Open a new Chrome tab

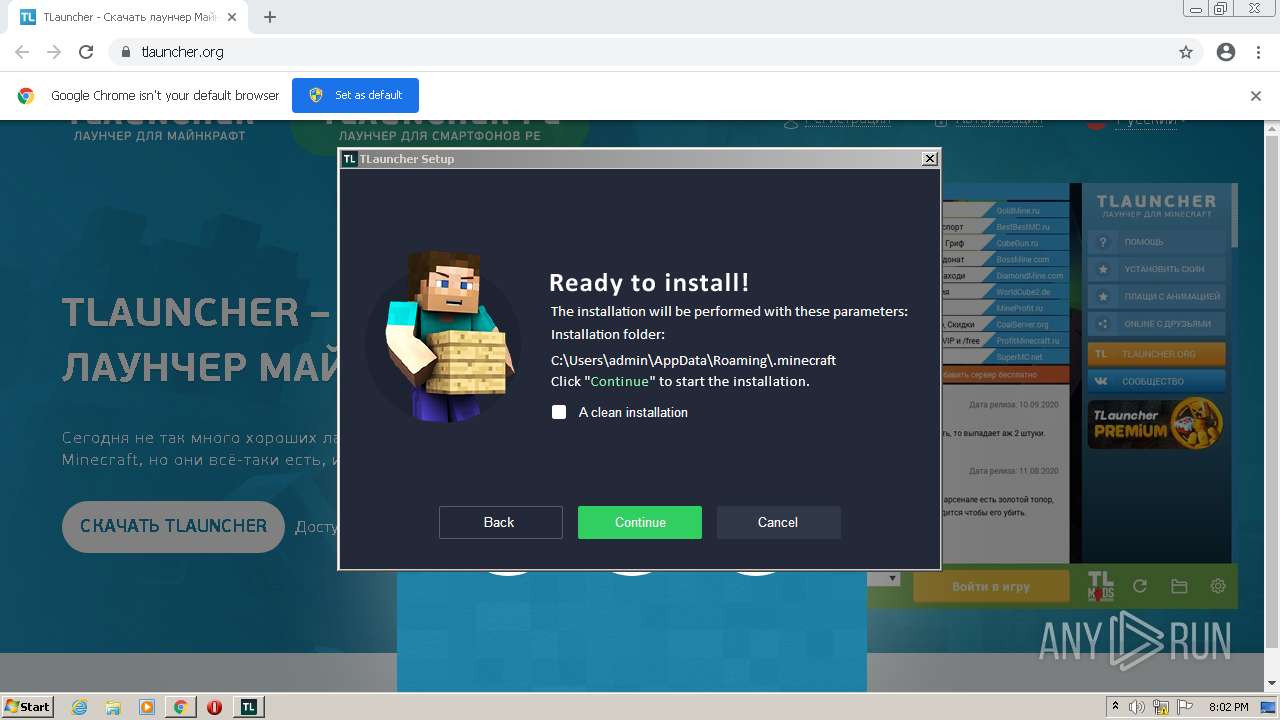[269, 17]
